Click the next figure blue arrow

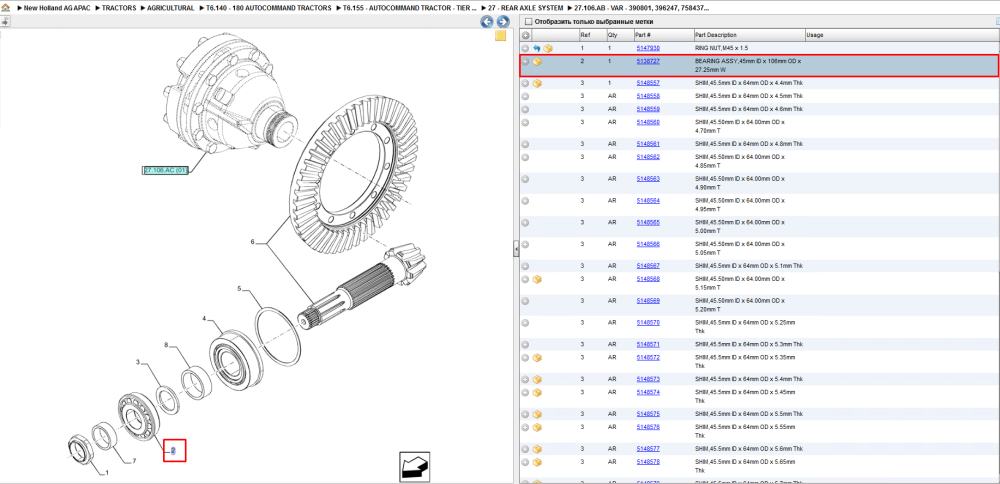click(x=503, y=22)
